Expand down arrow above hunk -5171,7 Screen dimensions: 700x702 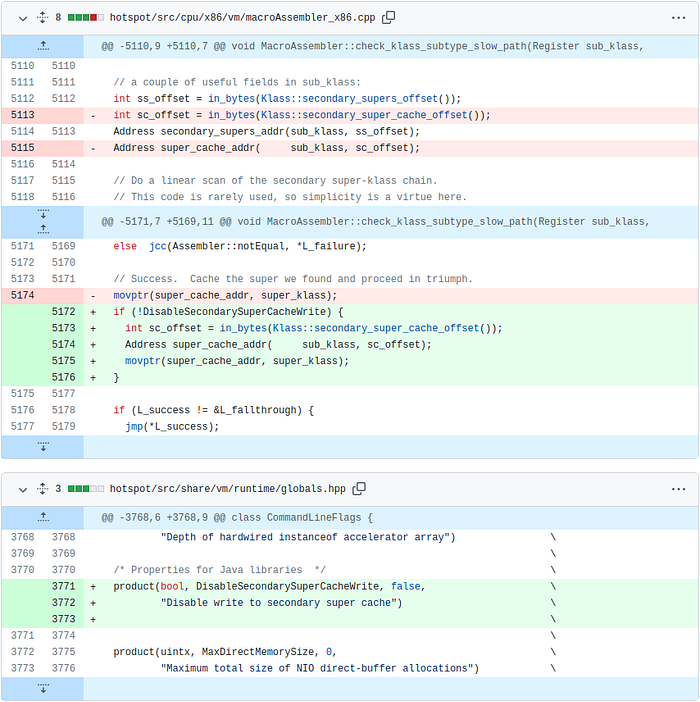click(43, 214)
